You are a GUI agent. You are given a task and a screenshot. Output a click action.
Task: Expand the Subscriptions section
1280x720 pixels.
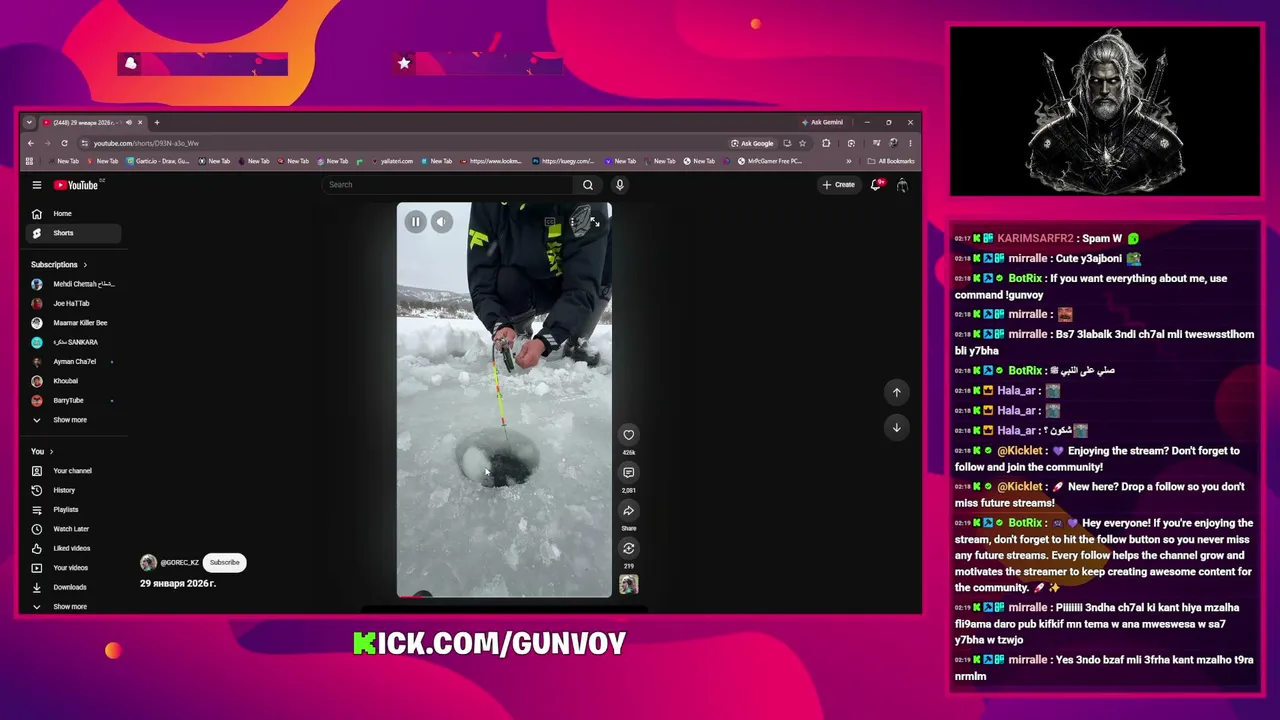click(59, 265)
